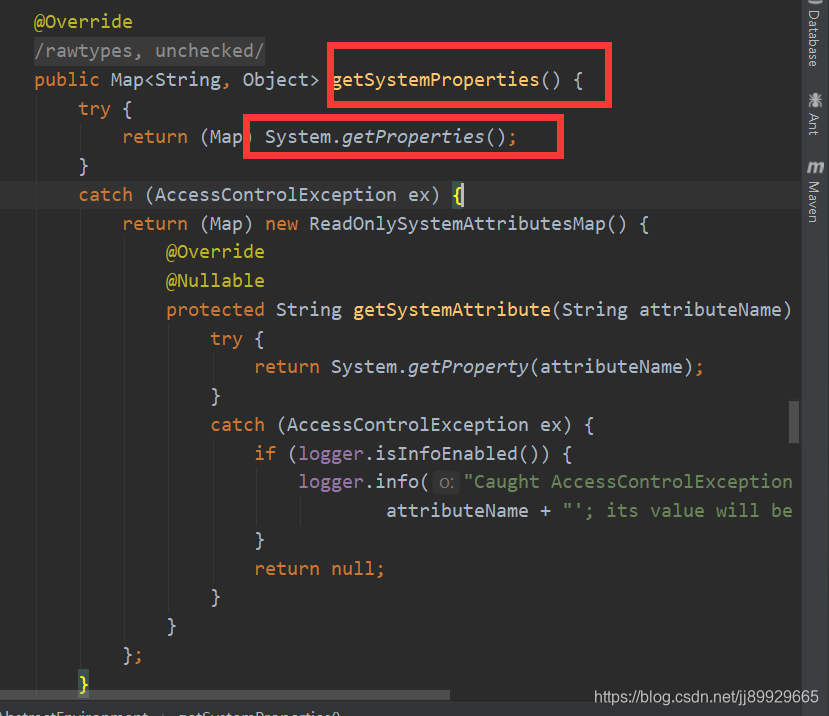This screenshot has width=829, height=716.
Task: Click the getSystemAttribute method name
Action: (452, 310)
